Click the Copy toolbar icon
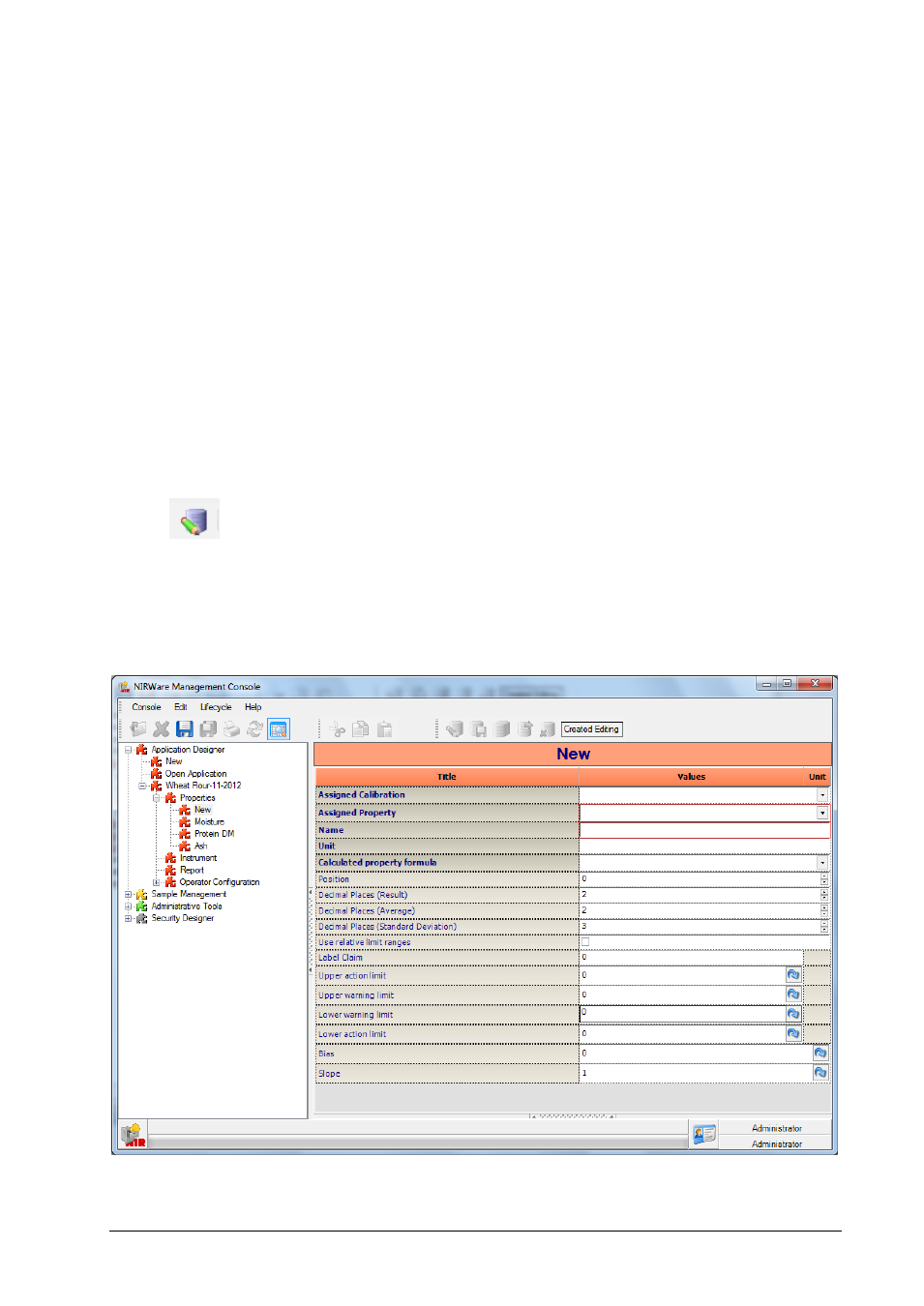The width and height of the screenshot is (924, 1306). [x=361, y=729]
